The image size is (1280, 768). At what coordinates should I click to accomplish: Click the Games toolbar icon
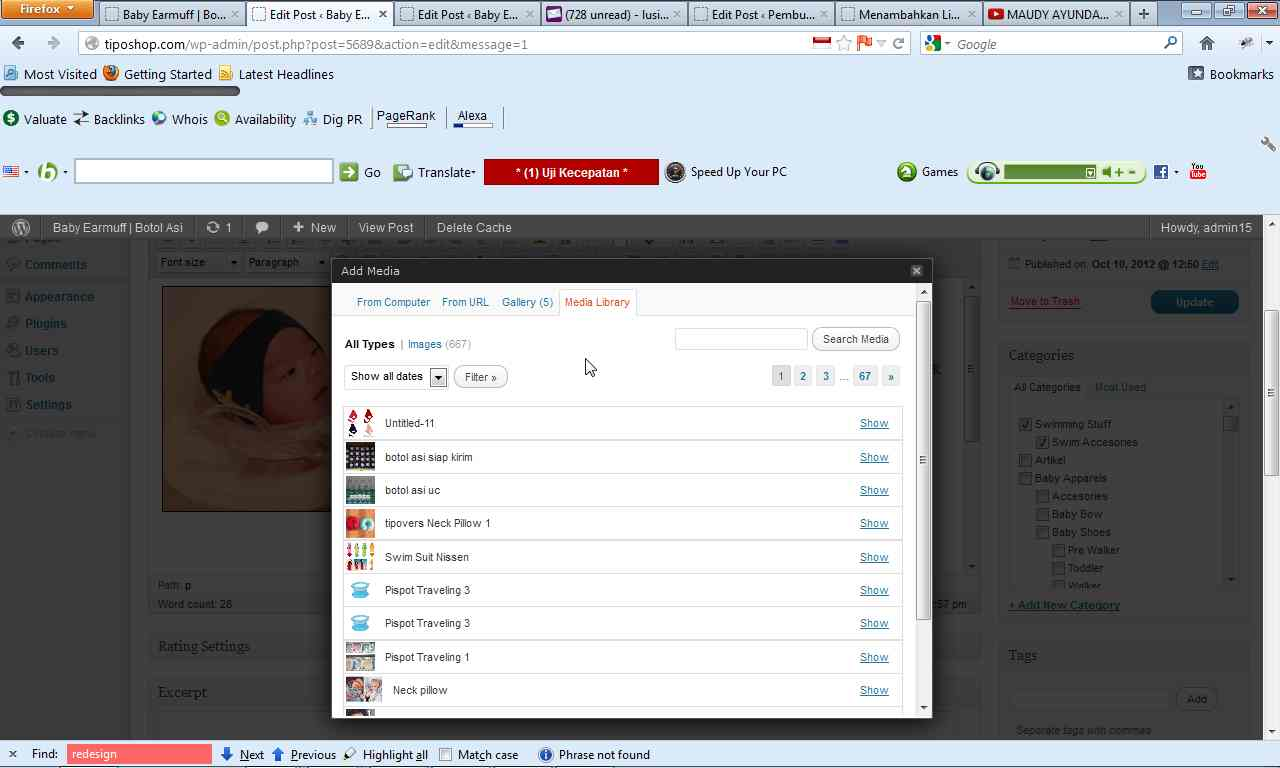tap(907, 172)
